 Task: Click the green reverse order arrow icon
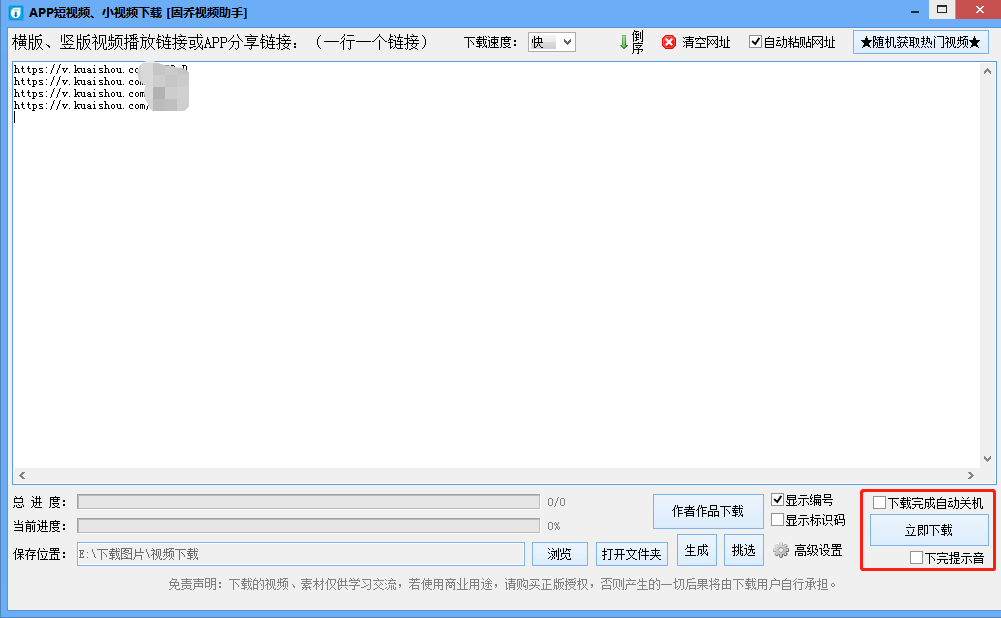coord(624,42)
